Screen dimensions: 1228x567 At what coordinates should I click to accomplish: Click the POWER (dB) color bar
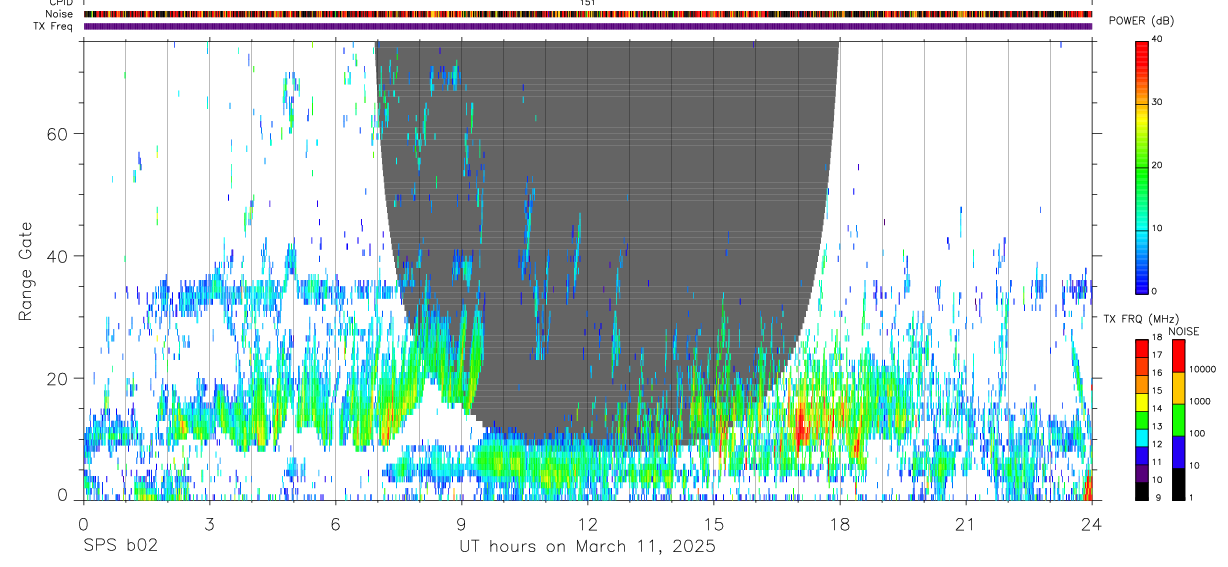(1143, 166)
